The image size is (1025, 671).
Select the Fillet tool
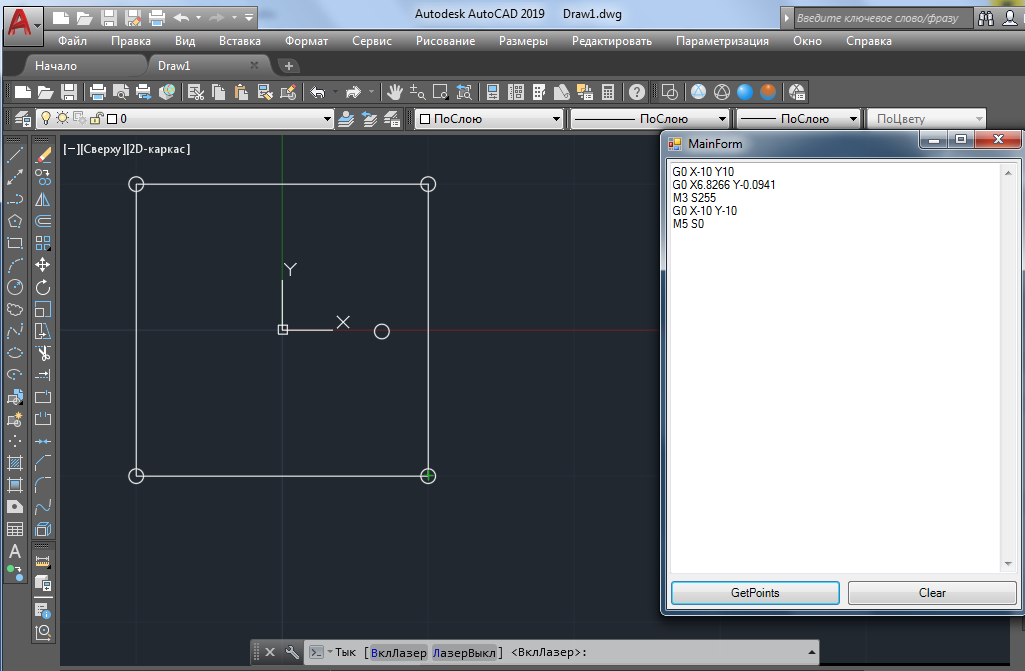click(43, 485)
